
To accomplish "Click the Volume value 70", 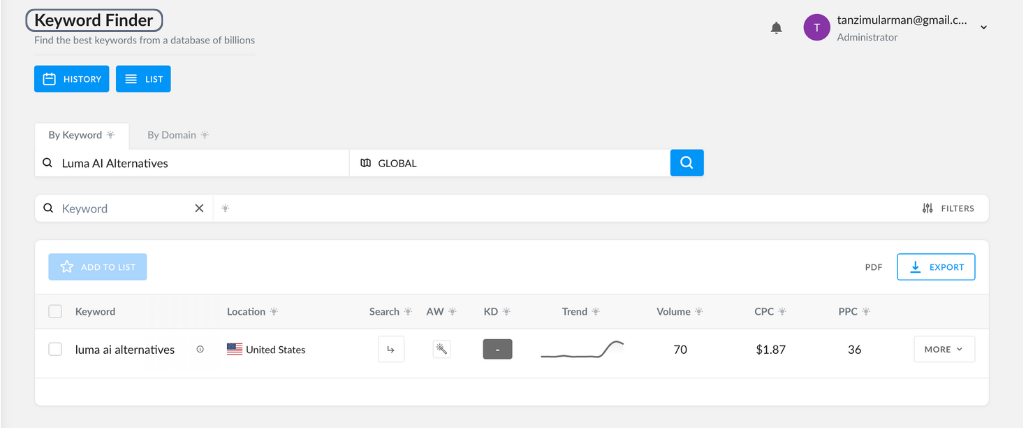I will point(680,350).
